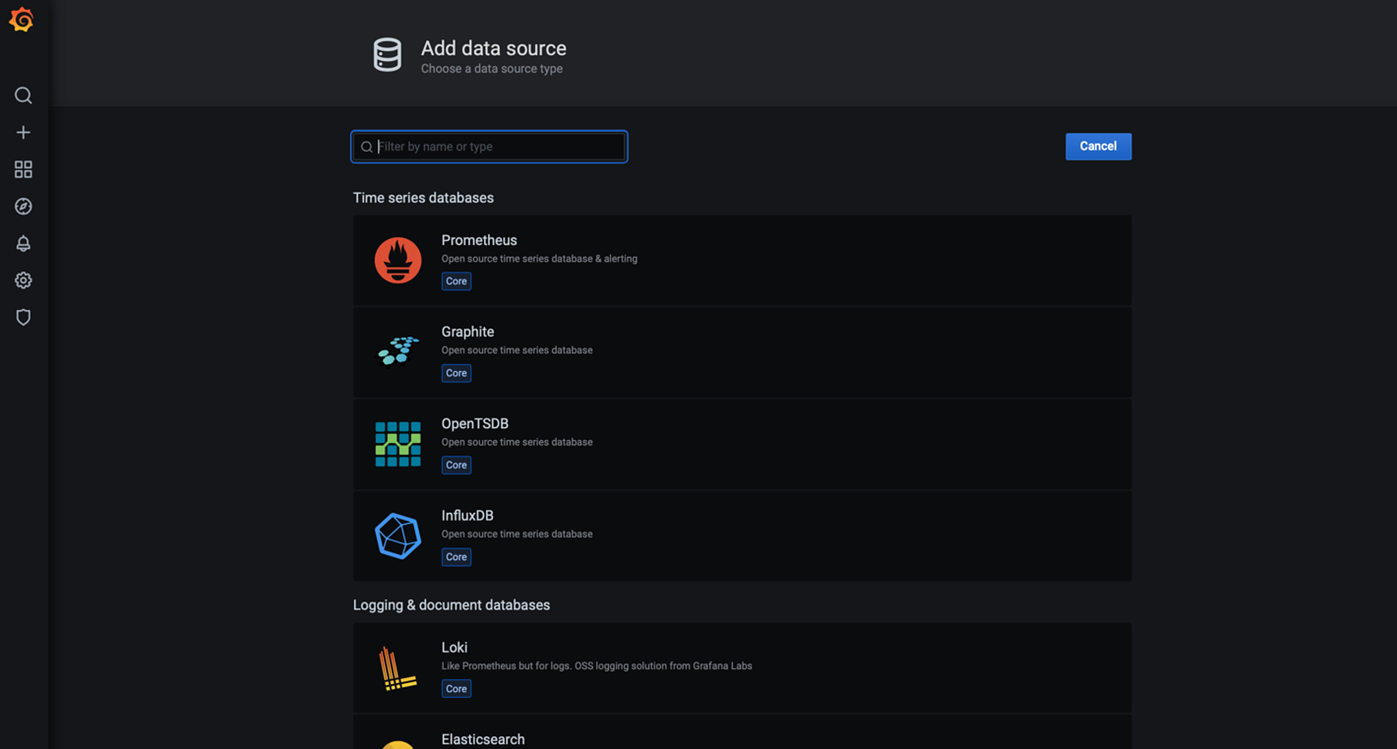Select Graphite data source title
Viewport: 1397px width, 749px height.
point(468,332)
